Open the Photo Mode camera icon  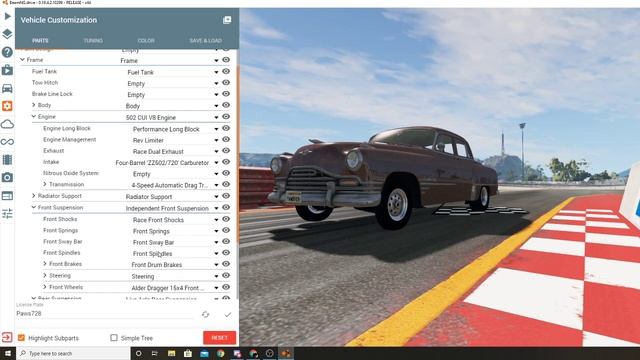point(7,178)
